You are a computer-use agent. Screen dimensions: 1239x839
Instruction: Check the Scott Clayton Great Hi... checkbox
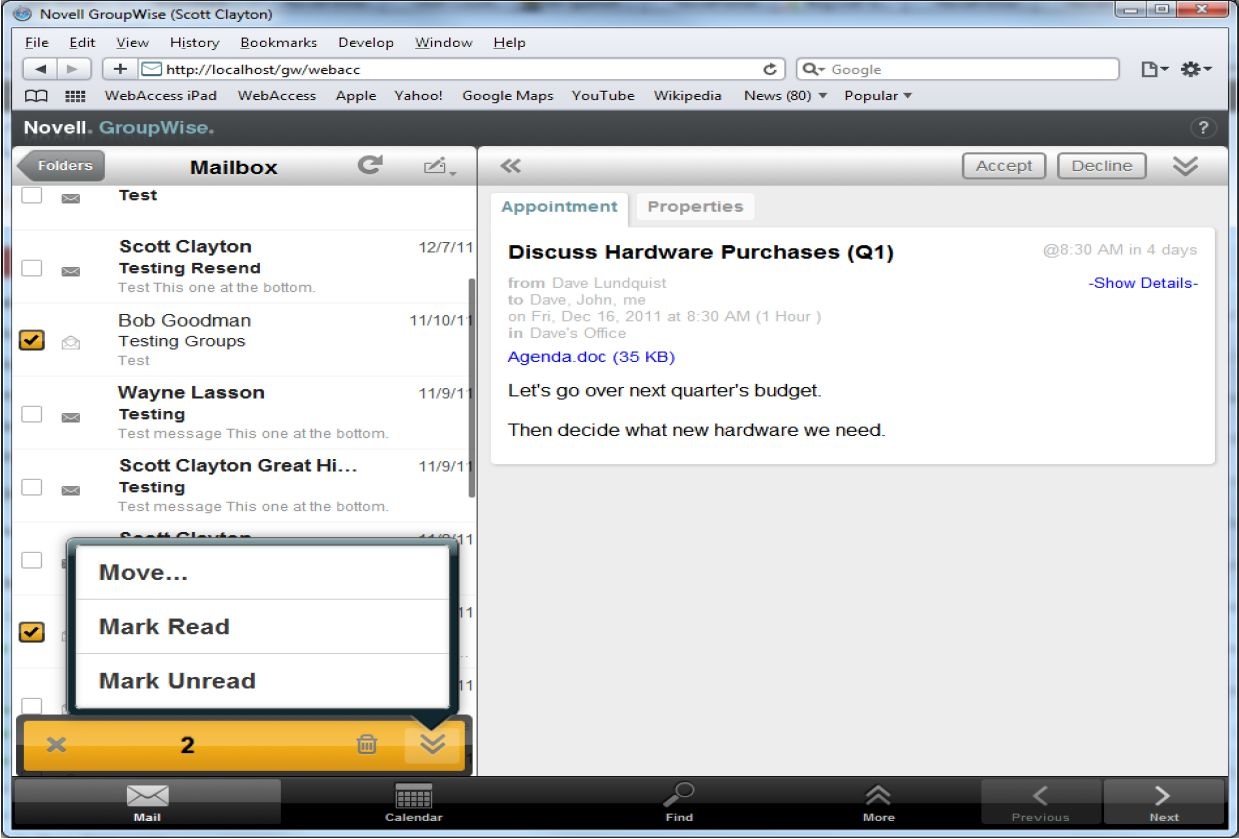tap(32, 487)
